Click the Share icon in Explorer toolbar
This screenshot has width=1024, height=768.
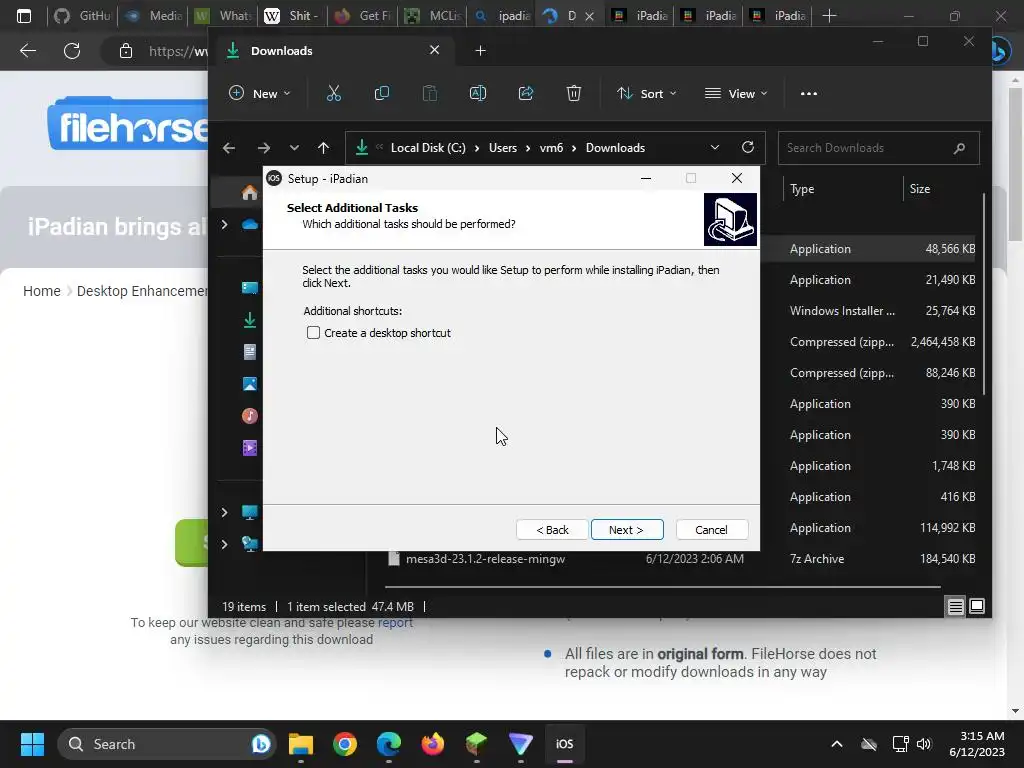coord(526,93)
